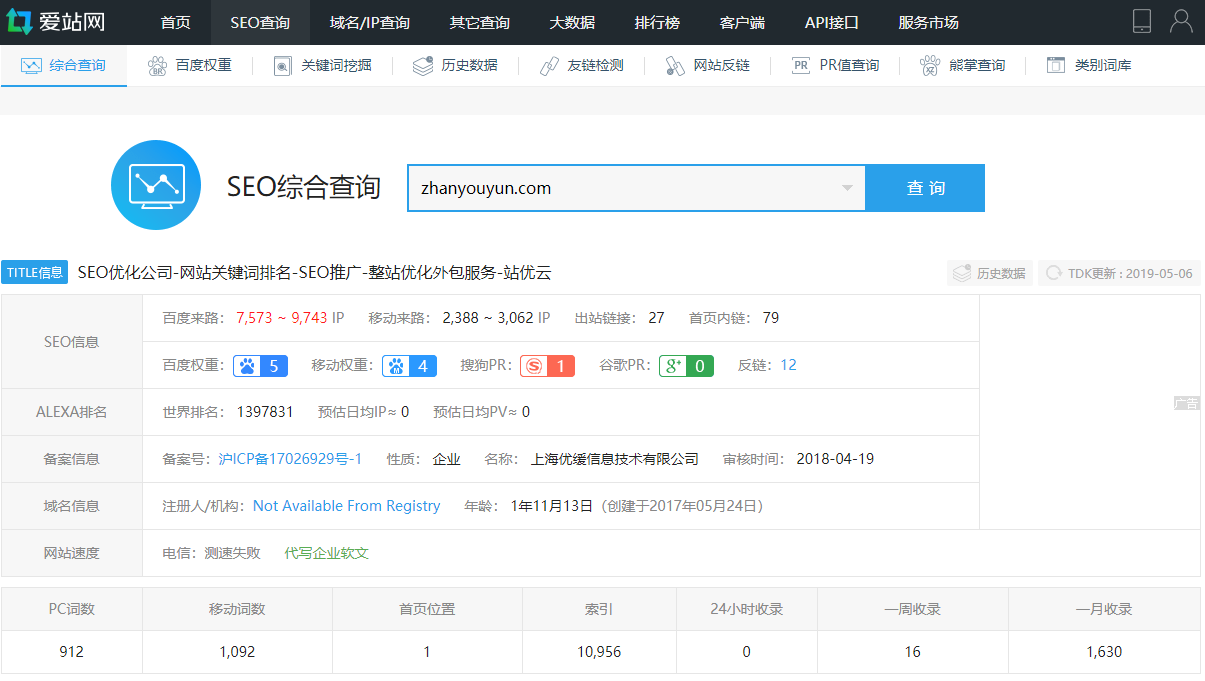Open the 排行榜 menu

click(657, 22)
